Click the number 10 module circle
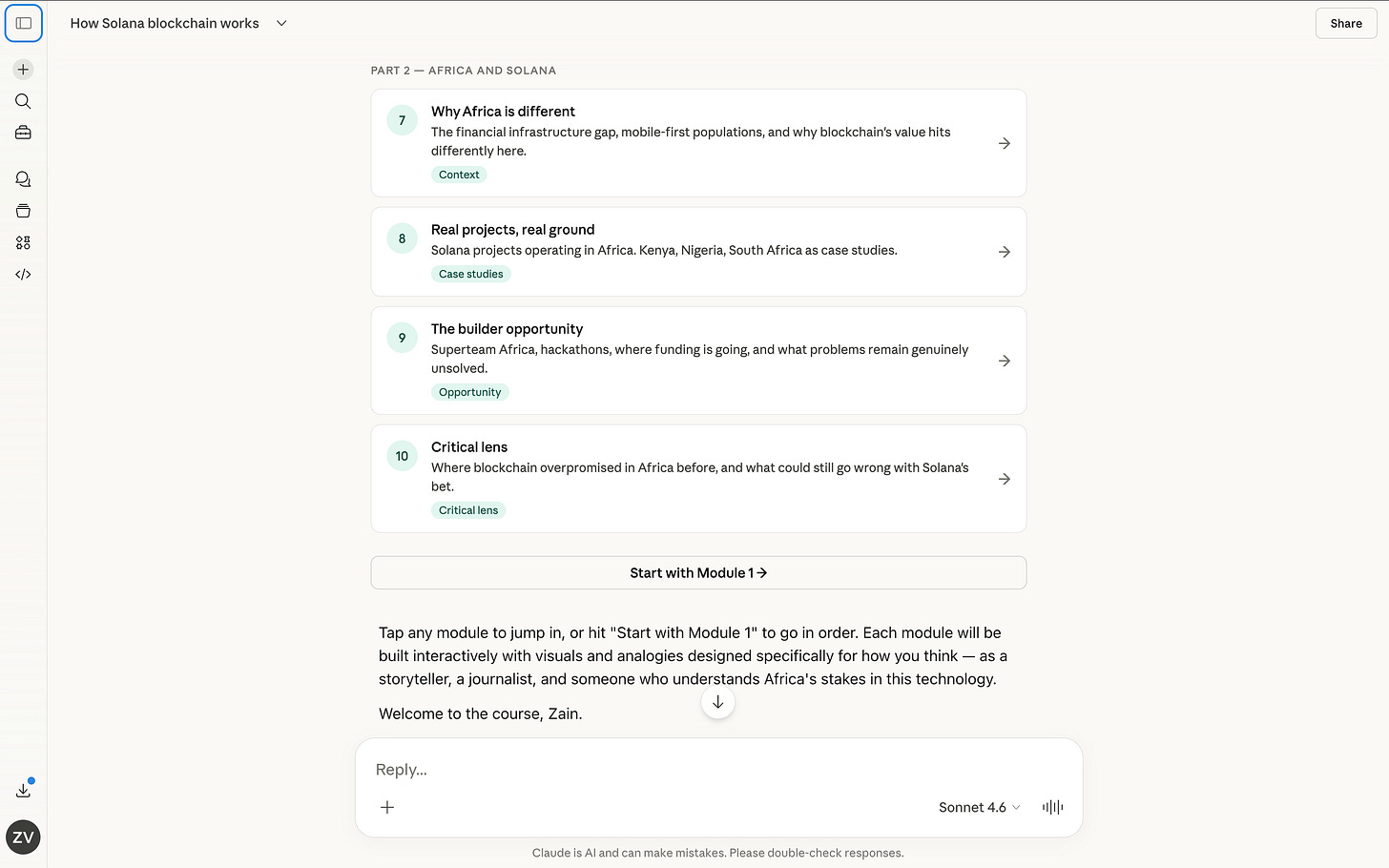 (x=402, y=456)
